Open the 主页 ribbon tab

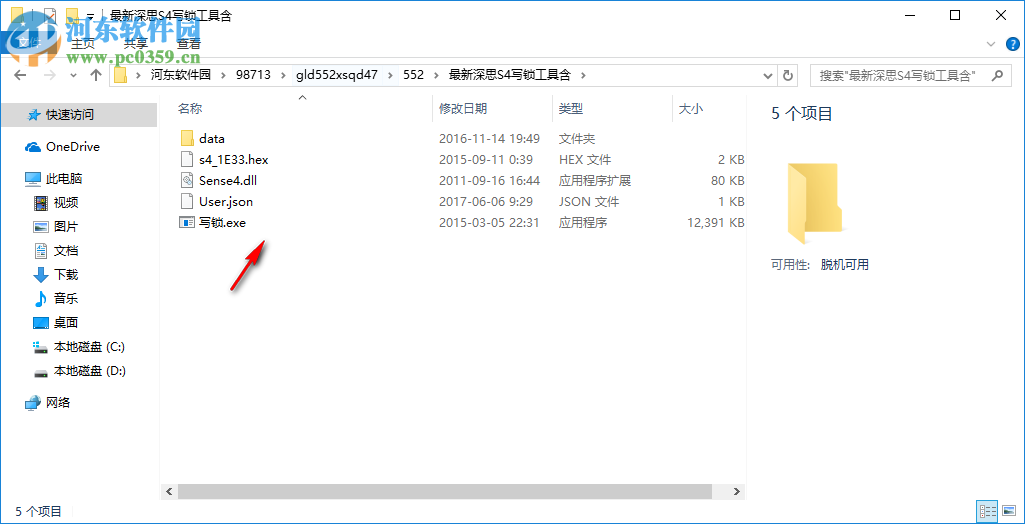84,44
